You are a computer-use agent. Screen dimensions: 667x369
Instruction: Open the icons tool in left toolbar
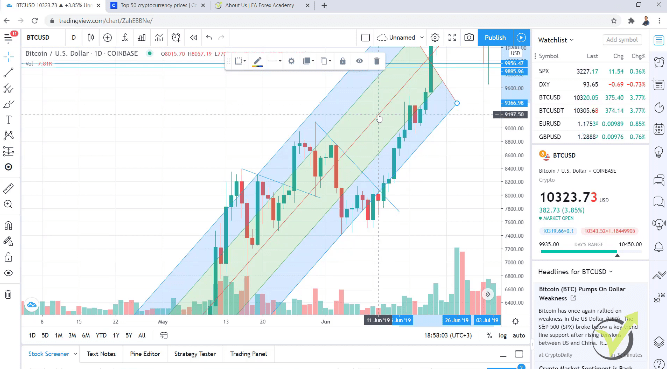tap(9, 167)
